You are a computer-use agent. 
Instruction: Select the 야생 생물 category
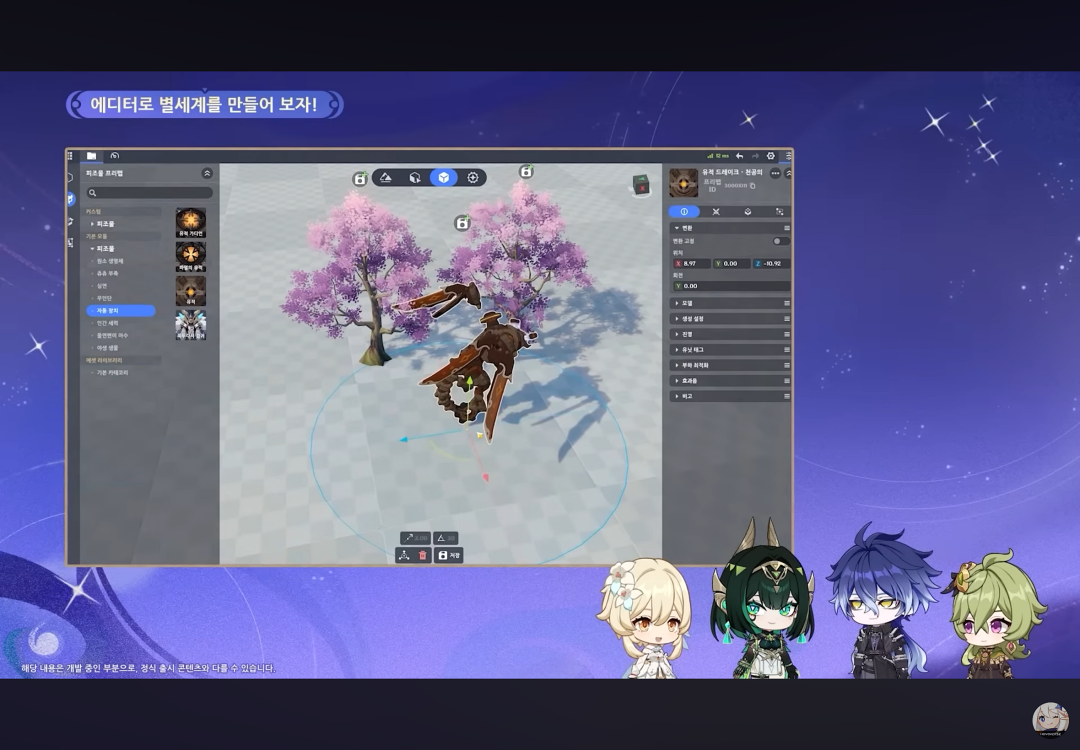[107, 348]
